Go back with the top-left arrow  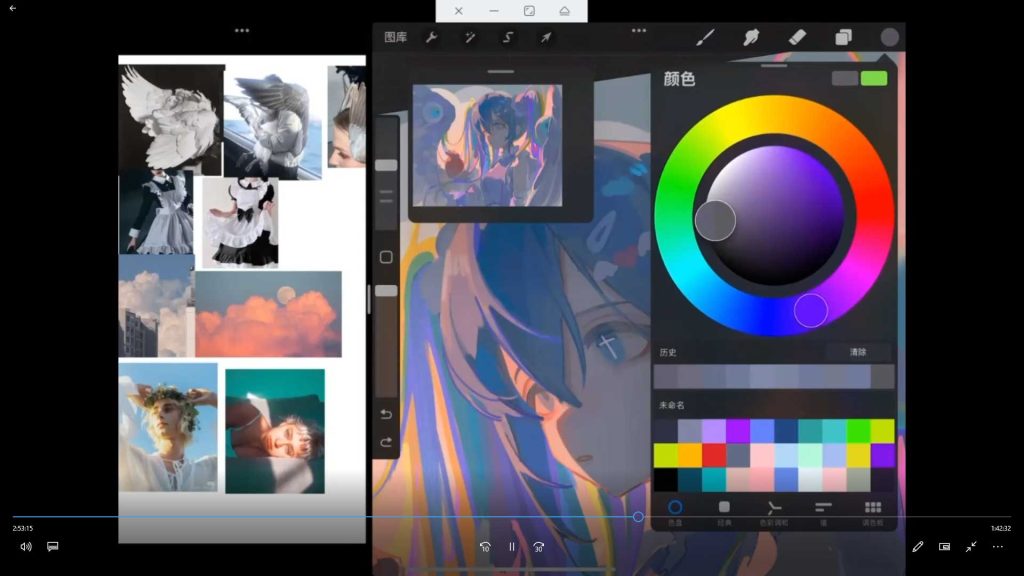[x=12, y=8]
